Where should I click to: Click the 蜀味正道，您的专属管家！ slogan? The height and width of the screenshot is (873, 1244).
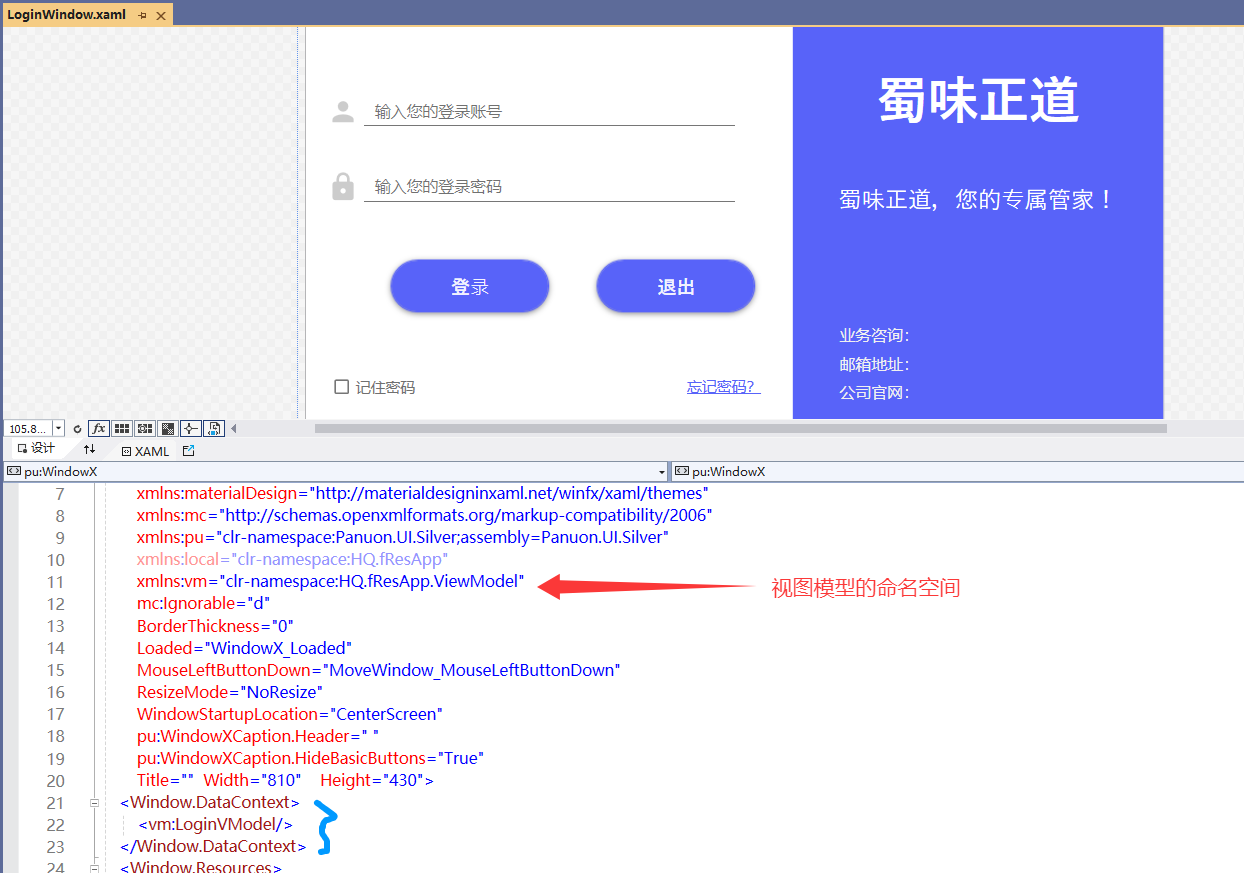(977, 200)
